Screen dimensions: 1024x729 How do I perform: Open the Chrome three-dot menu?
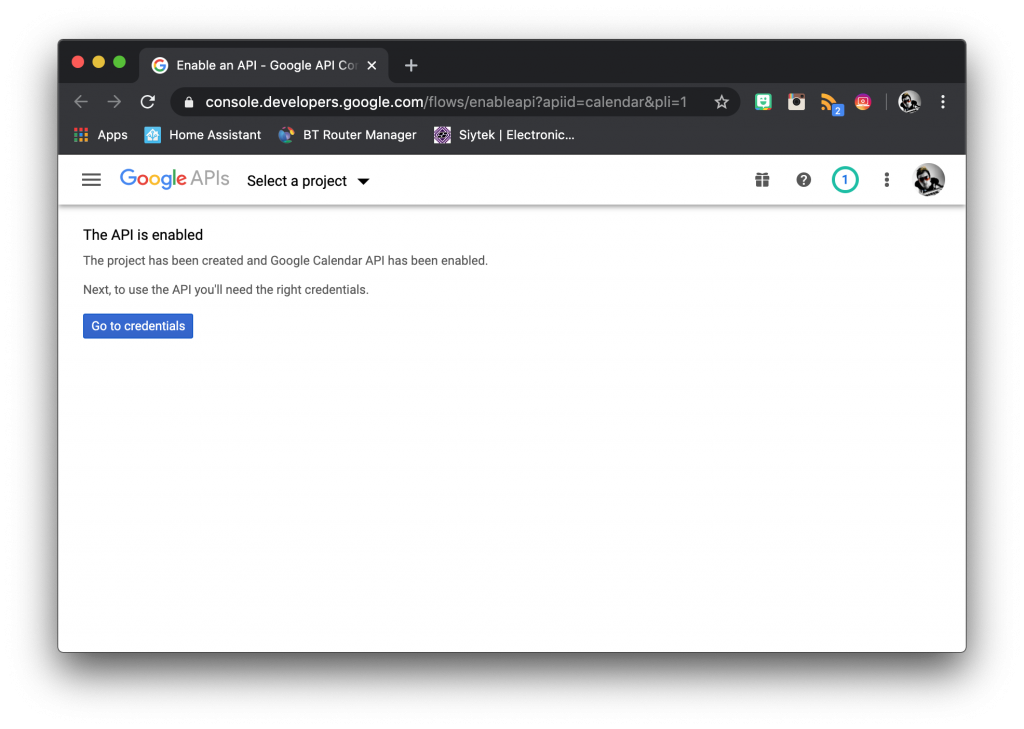(942, 102)
